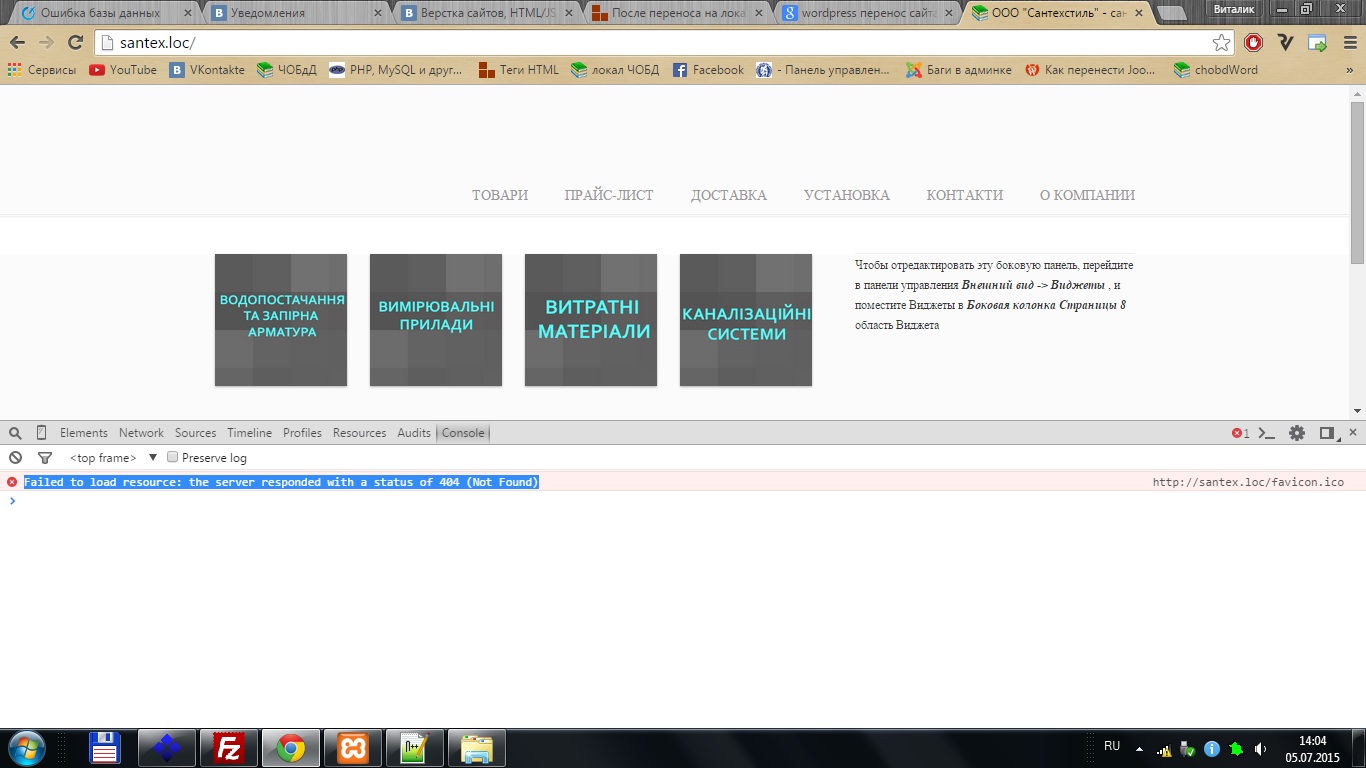Image resolution: width=1366 pixels, height=768 pixels.
Task: Click the console filter funnel icon
Action: pyautogui.click(x=44, y=458)
